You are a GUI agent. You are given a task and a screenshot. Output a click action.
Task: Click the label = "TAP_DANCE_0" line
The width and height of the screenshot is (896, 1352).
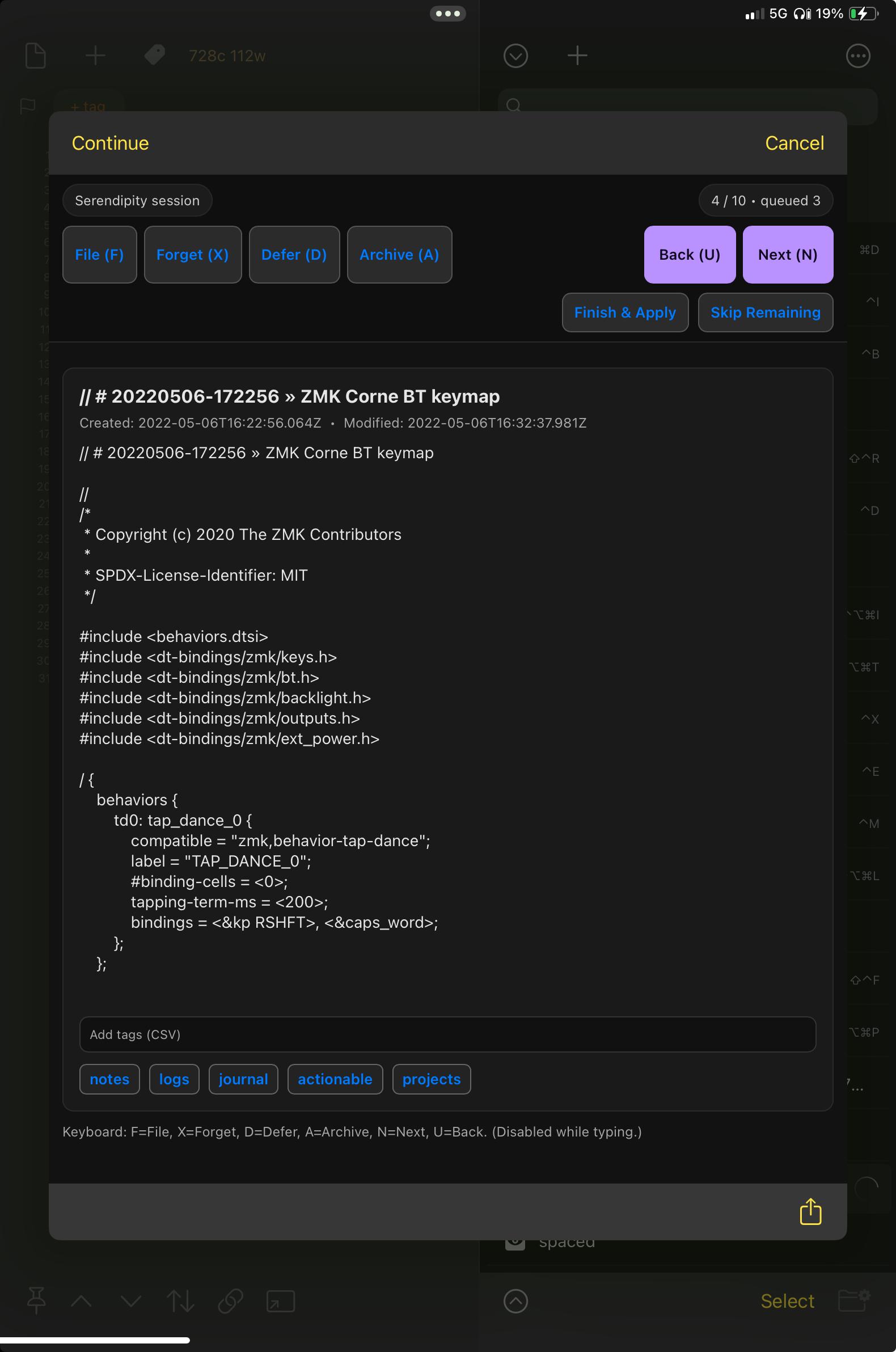(221, 861)
